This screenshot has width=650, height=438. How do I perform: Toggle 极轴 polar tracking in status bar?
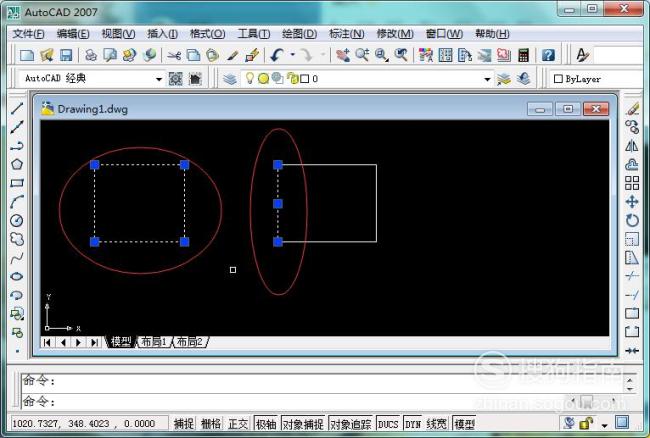point(266,423)
